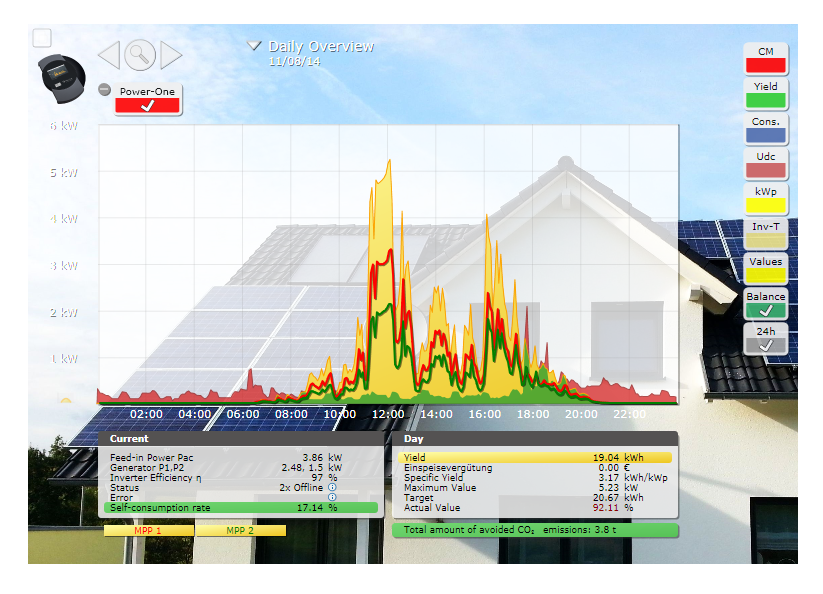Image resolution: width=823 pixels, height=594 pixels.
Task: Toggle the Udc voltage series
Action: tap(766, 164)
